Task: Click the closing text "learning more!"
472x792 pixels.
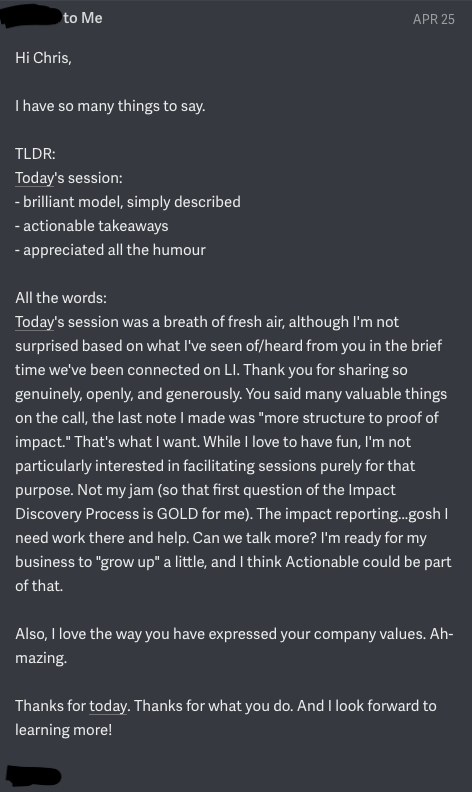Action: click(63, 730)
